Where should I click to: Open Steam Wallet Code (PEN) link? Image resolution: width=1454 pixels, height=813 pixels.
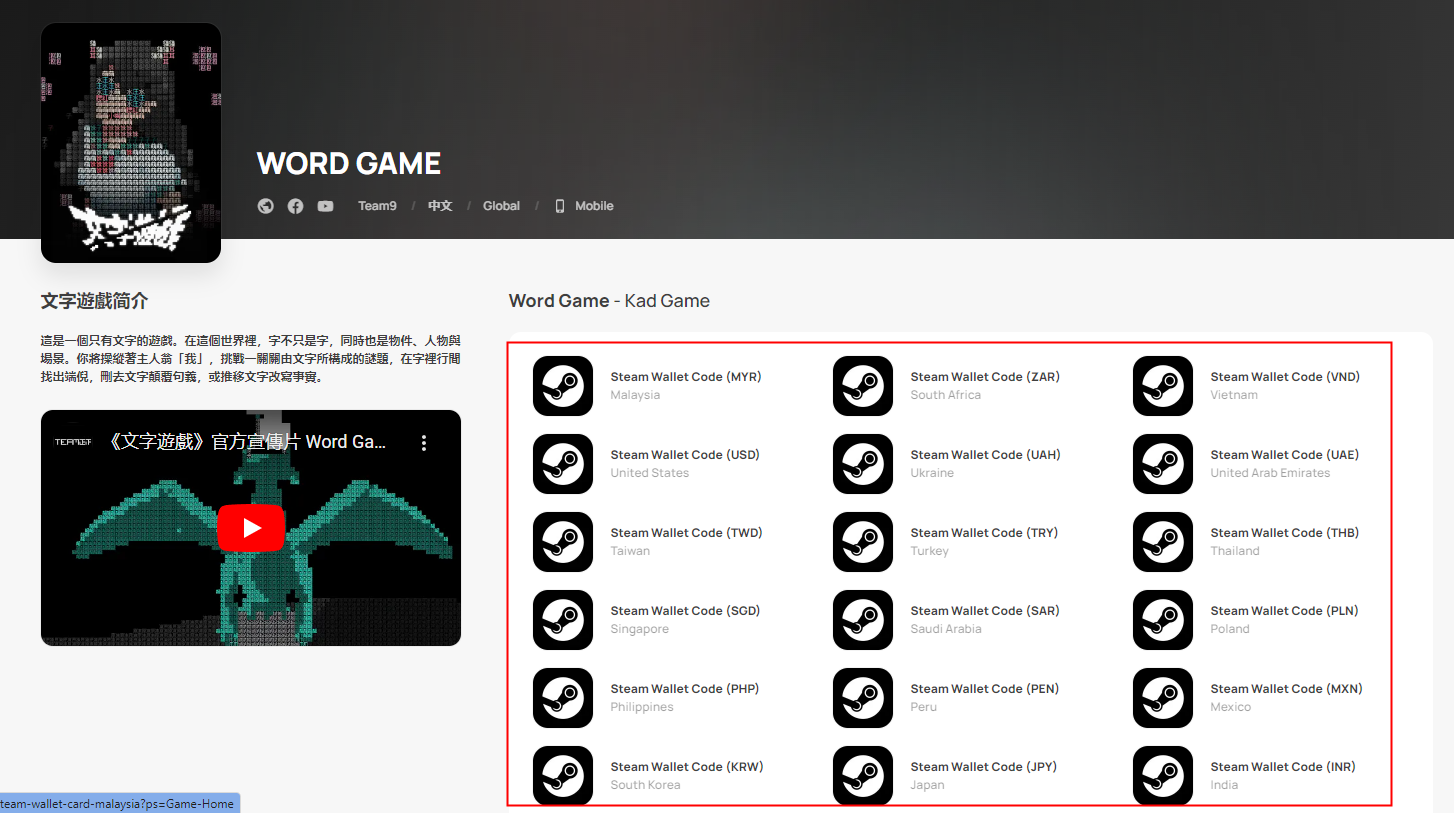(x=985, y=689)
